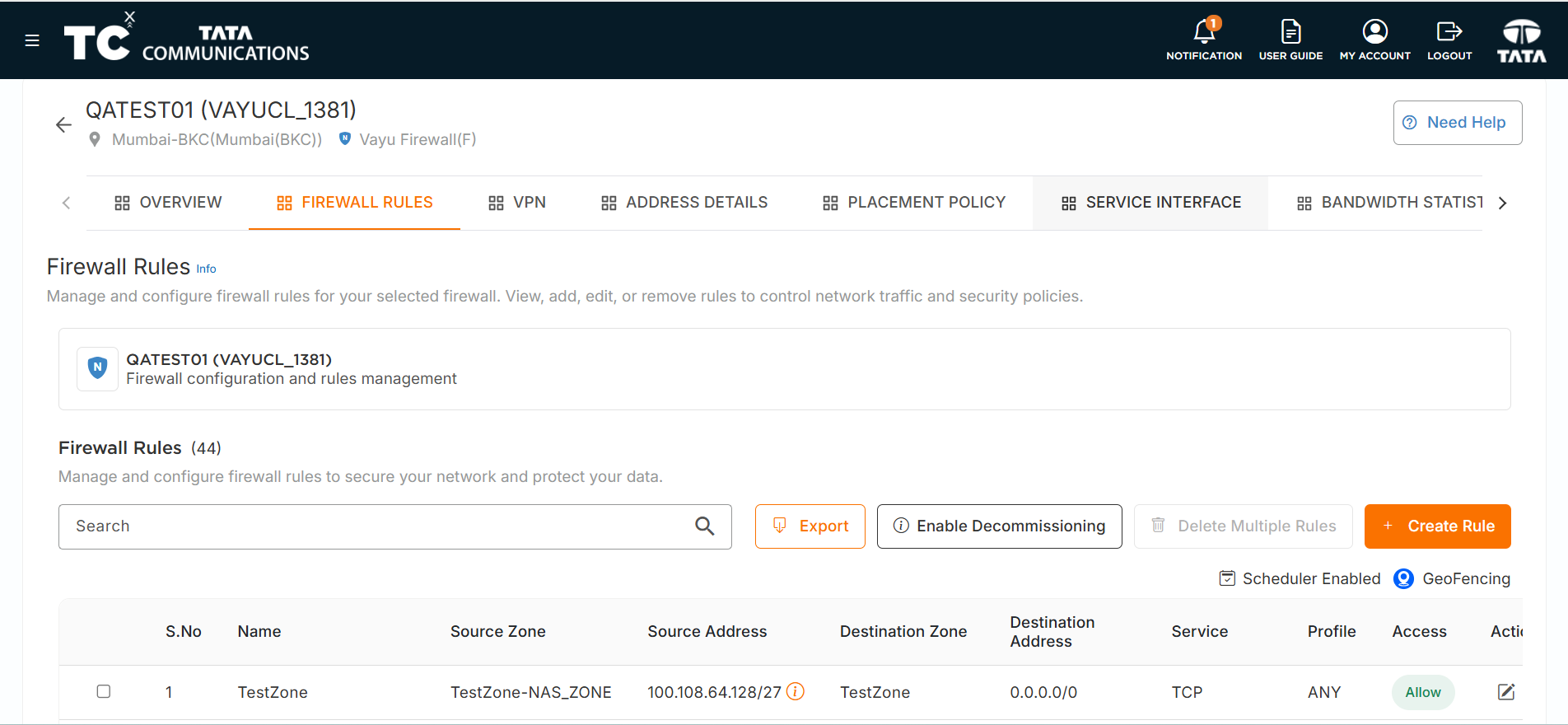The height and width of the screenshot is (725, 1568).
Task: Click the Export button
Action: 810,526
